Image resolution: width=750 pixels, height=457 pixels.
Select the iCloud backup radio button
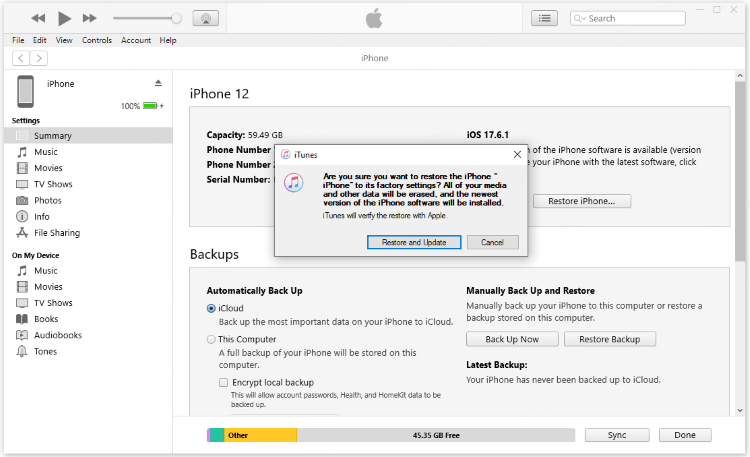[211, 309]
